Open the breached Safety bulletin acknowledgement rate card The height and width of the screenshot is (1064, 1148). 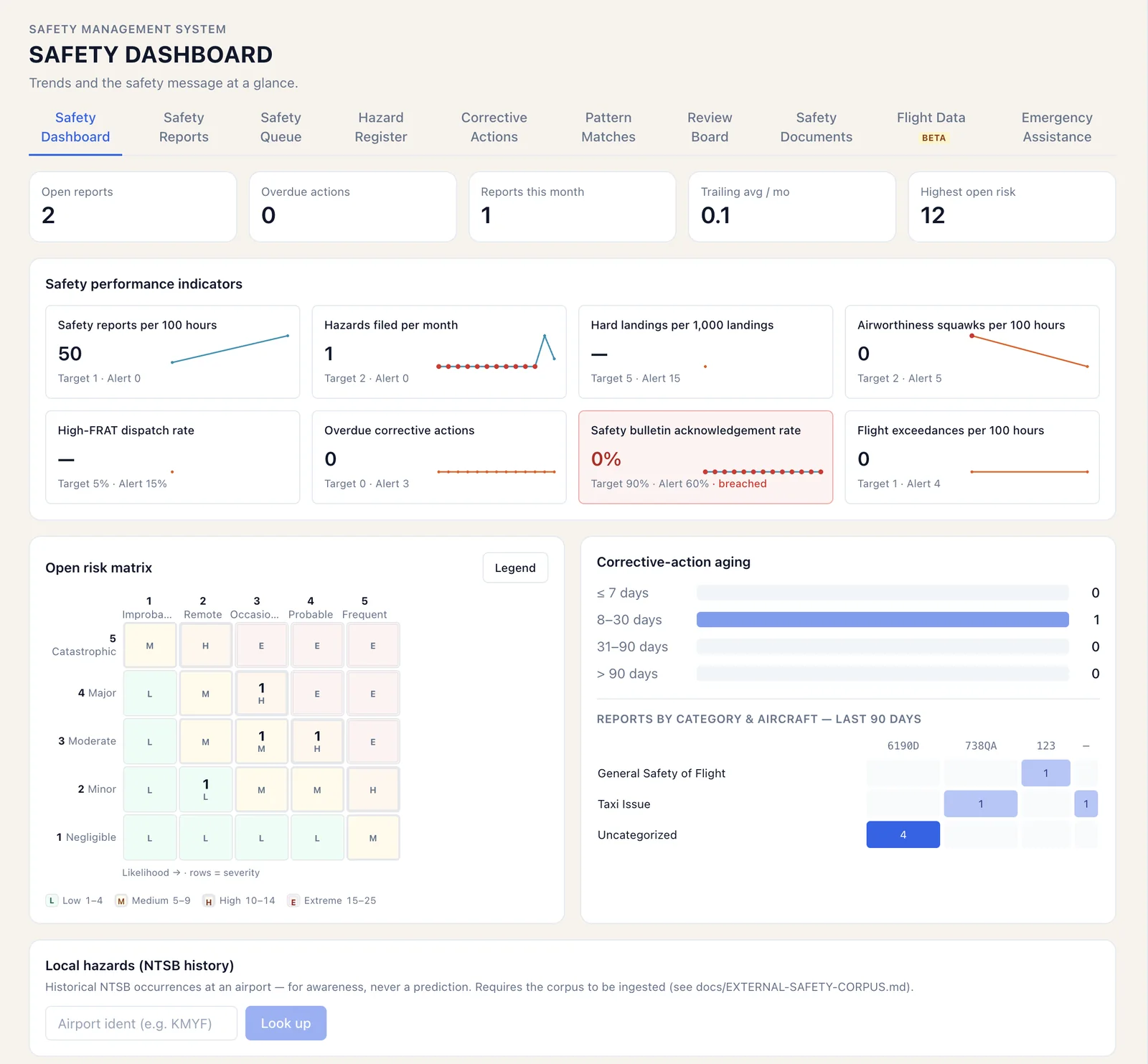pos(705,457)
